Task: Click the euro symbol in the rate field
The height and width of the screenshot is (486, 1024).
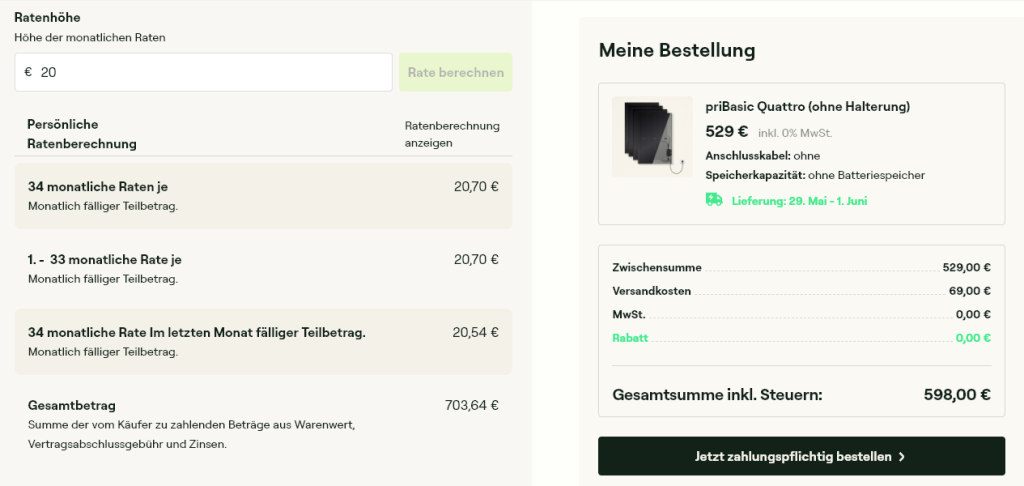Action: coord(28,72)
